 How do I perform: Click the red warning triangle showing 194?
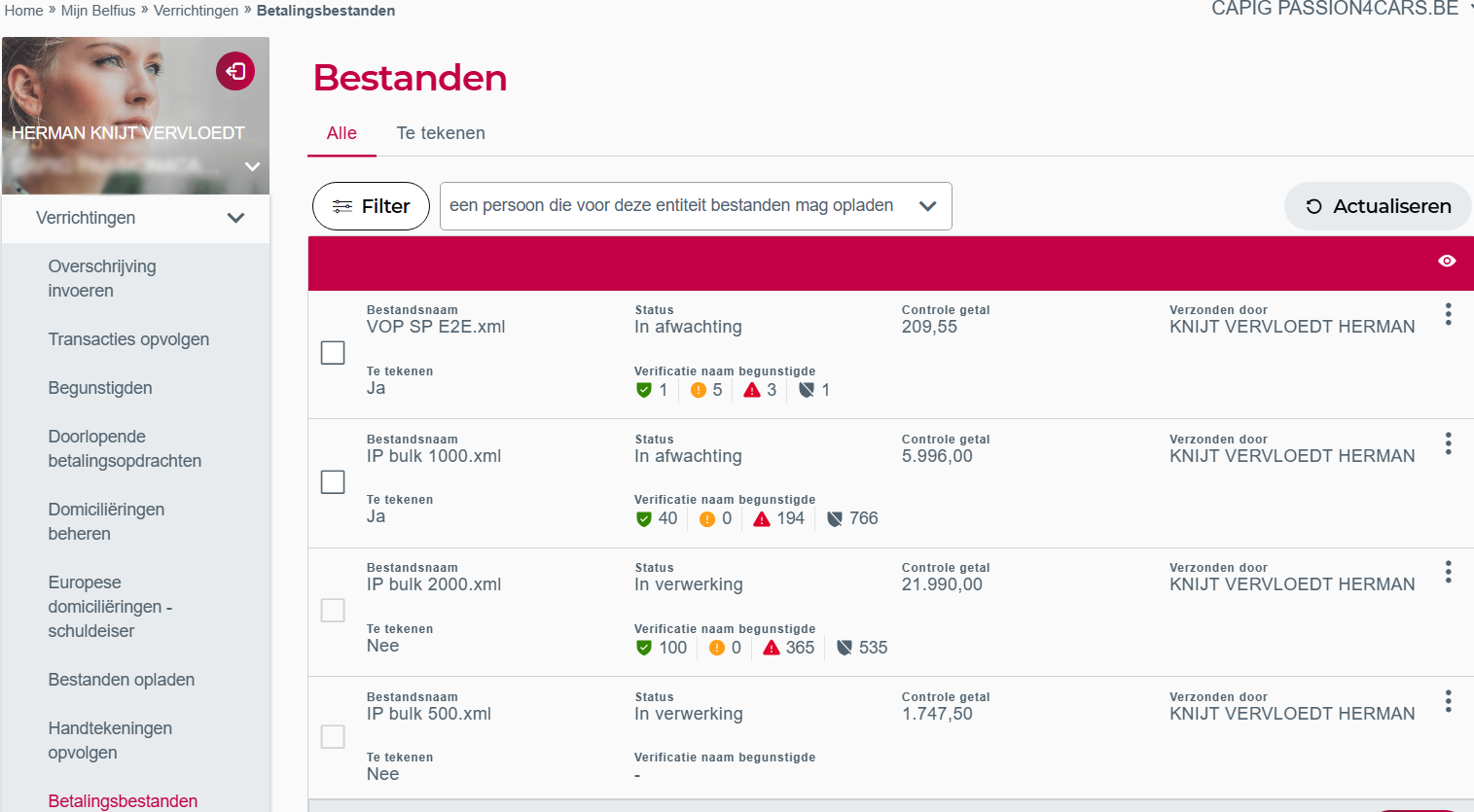tap(762, 519)
